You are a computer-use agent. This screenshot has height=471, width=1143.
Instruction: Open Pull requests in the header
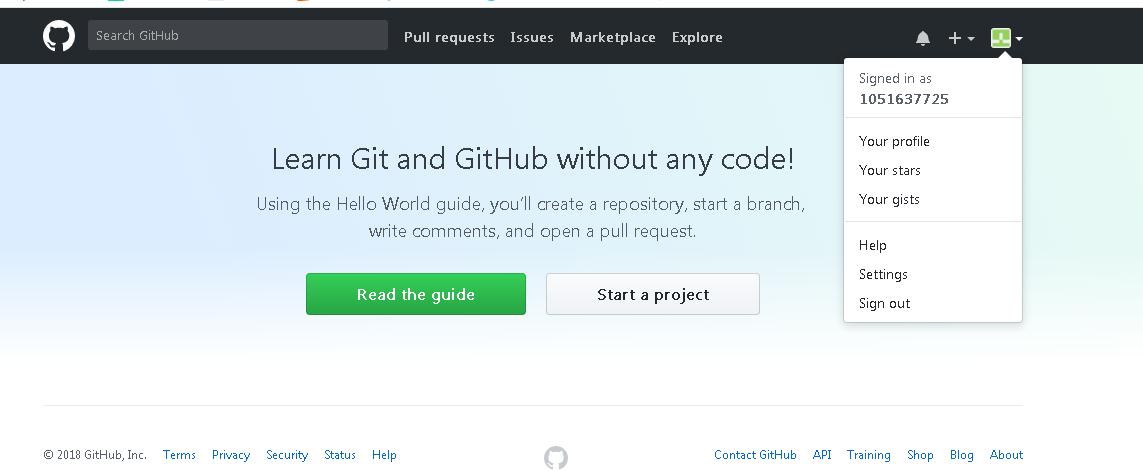[x=449, y=37]
